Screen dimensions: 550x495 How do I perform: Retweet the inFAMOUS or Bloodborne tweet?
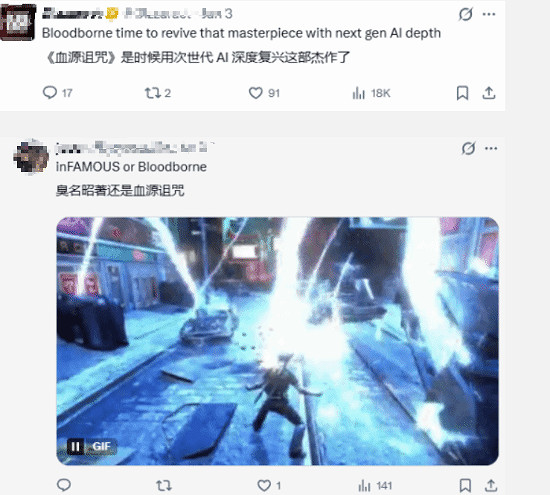click(x=163, y=486)
